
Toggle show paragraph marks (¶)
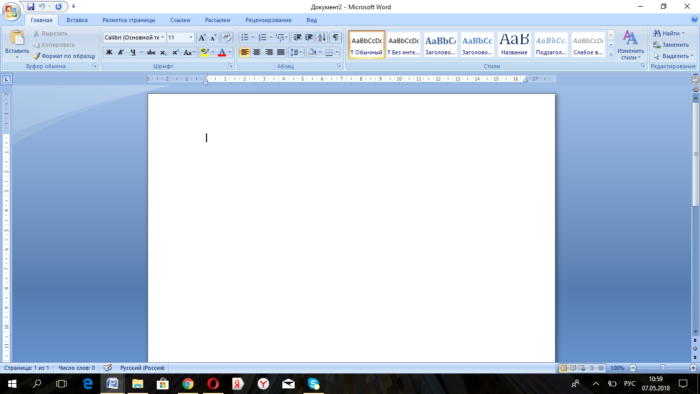click(x=335, y=37)
